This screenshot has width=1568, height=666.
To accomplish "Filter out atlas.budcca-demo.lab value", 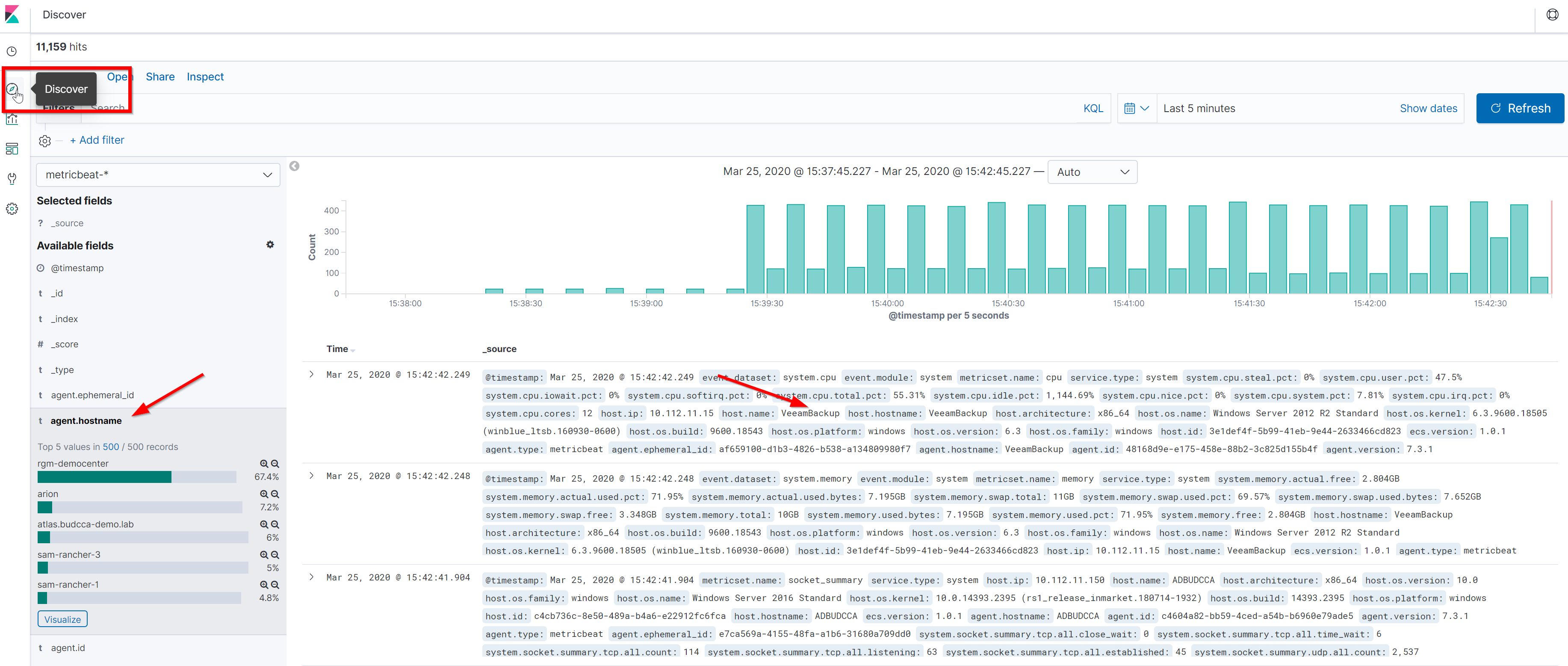I will coord(275,524).
